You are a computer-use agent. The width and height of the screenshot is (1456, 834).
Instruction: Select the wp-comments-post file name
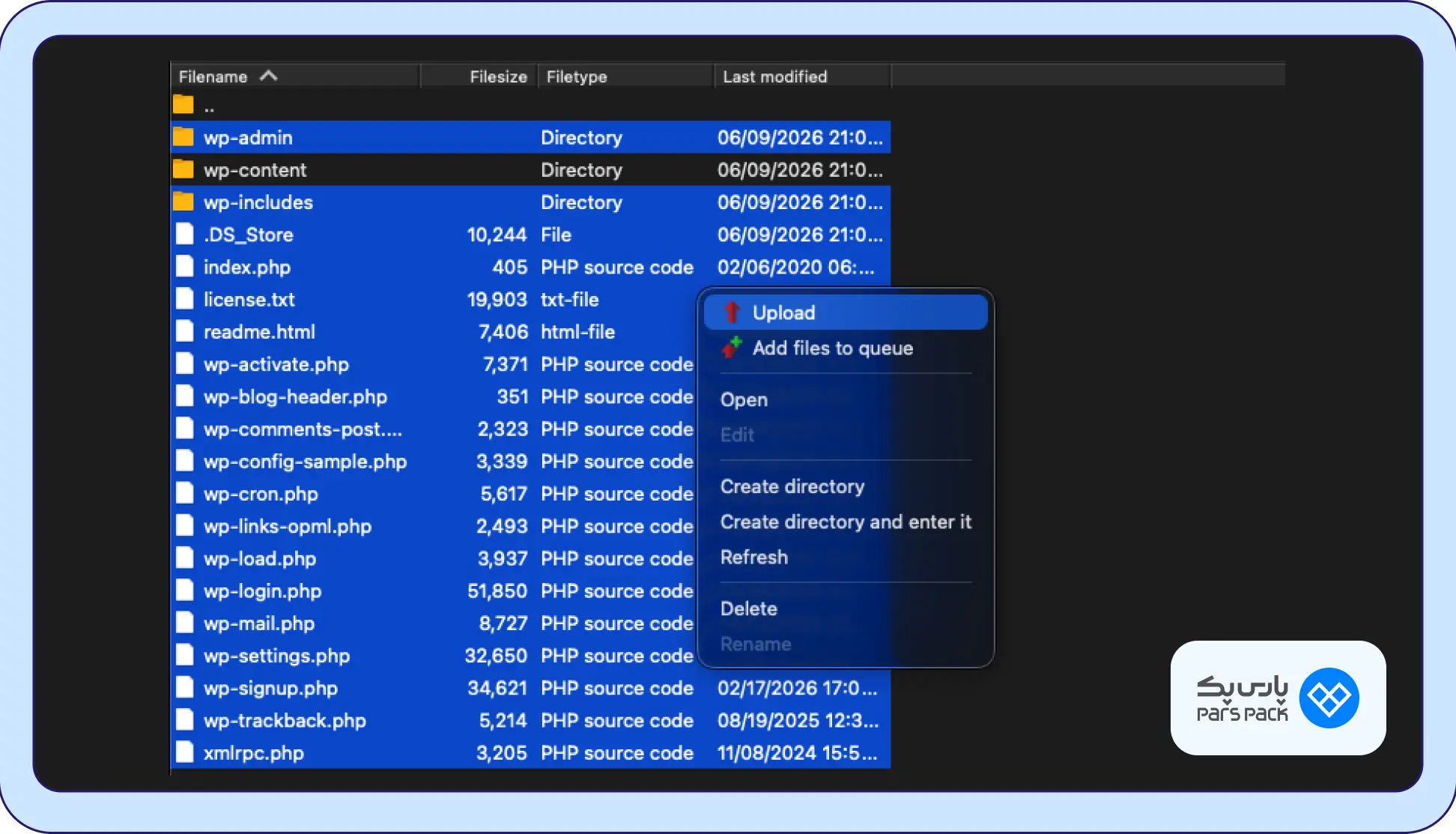coord(303,429)
